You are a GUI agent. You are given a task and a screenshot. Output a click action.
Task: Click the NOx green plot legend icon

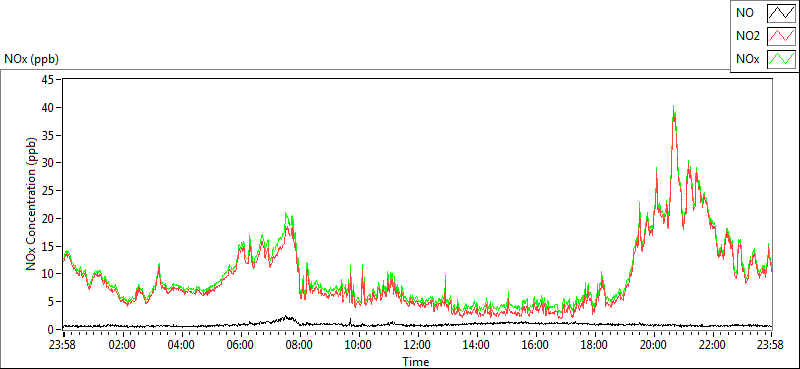click(782, 59)
